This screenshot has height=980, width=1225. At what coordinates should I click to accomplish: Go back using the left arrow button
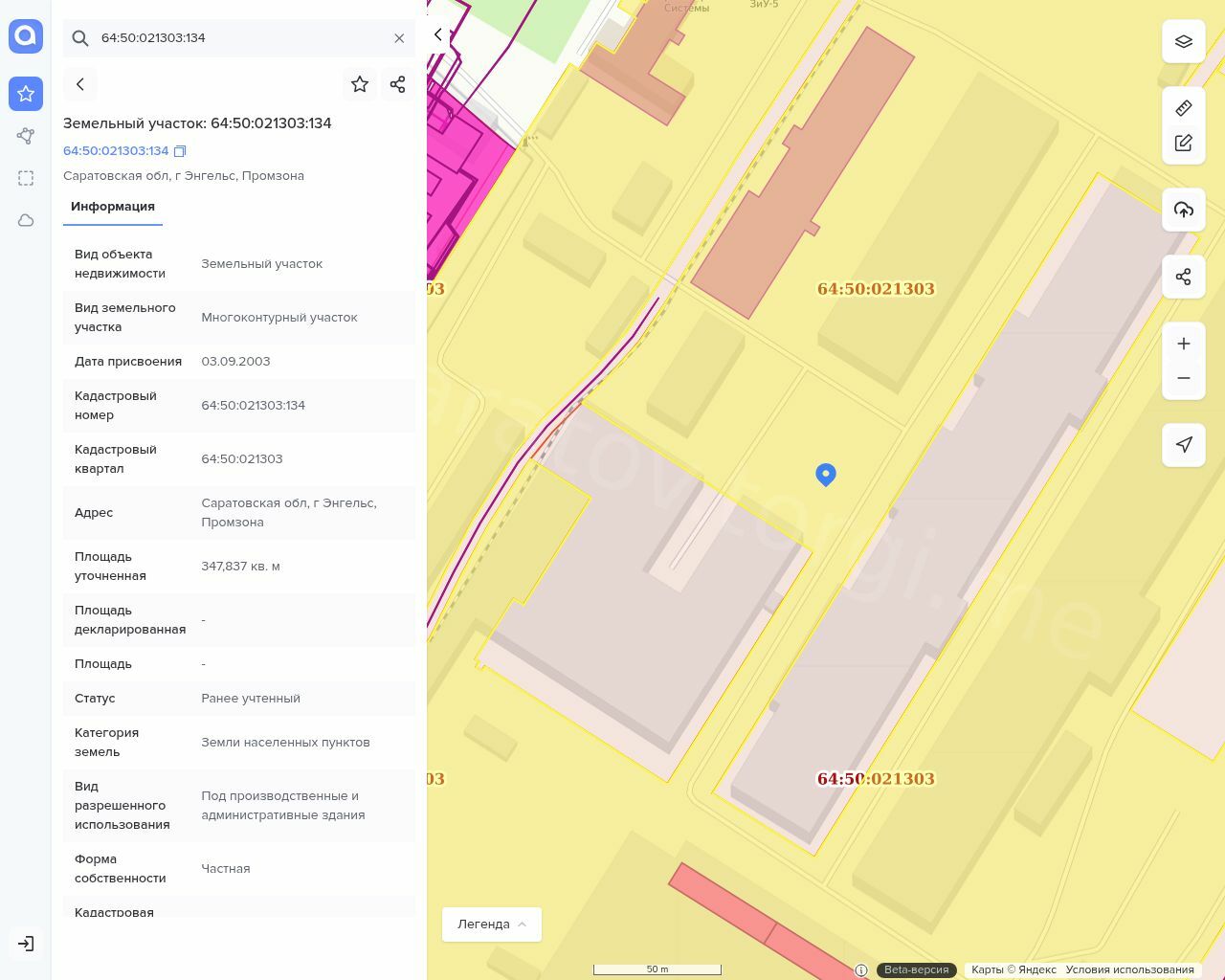(80, 84)
